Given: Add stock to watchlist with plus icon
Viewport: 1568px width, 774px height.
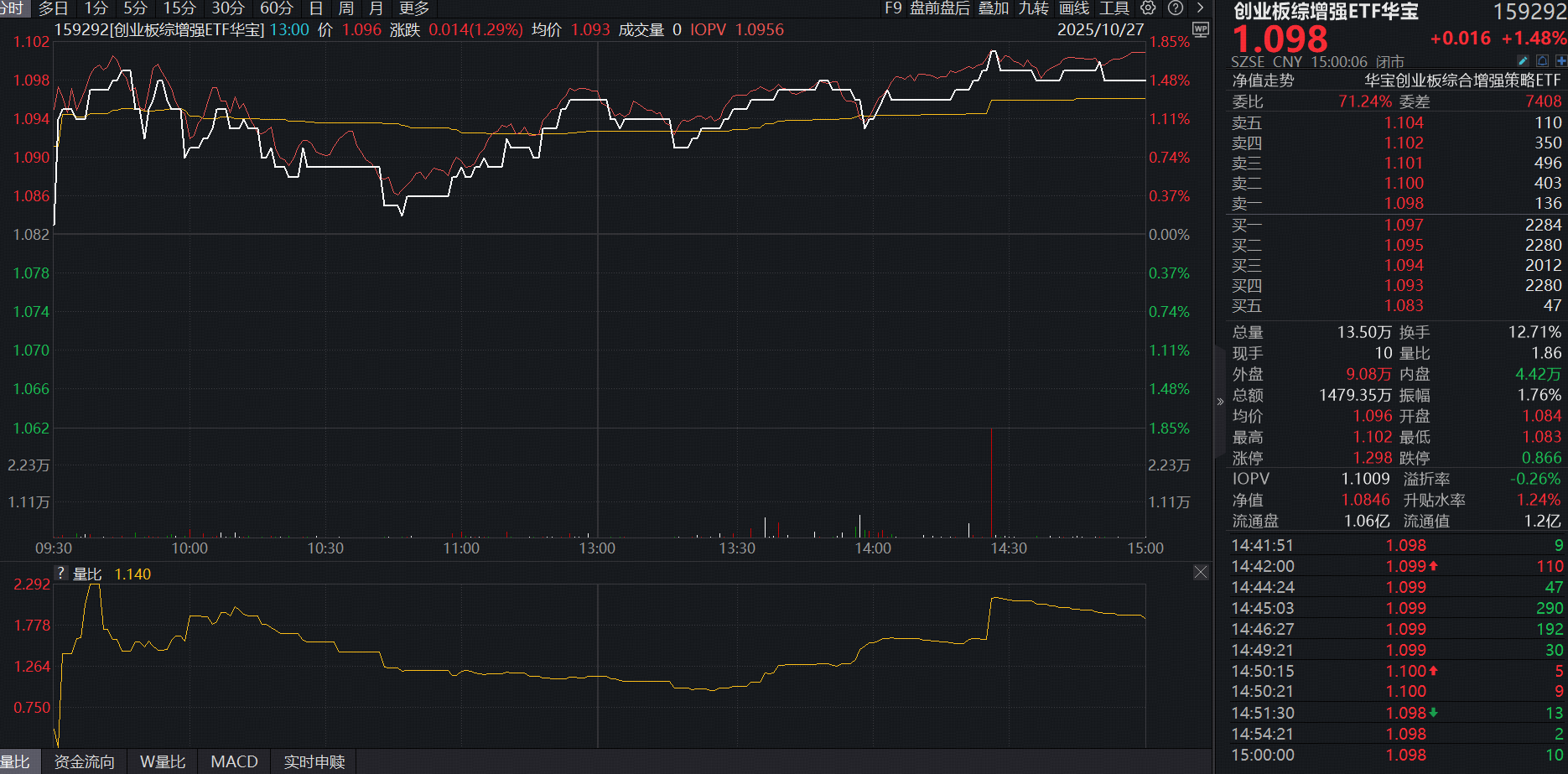Looking at the screenshot, I should [1560, 61].
